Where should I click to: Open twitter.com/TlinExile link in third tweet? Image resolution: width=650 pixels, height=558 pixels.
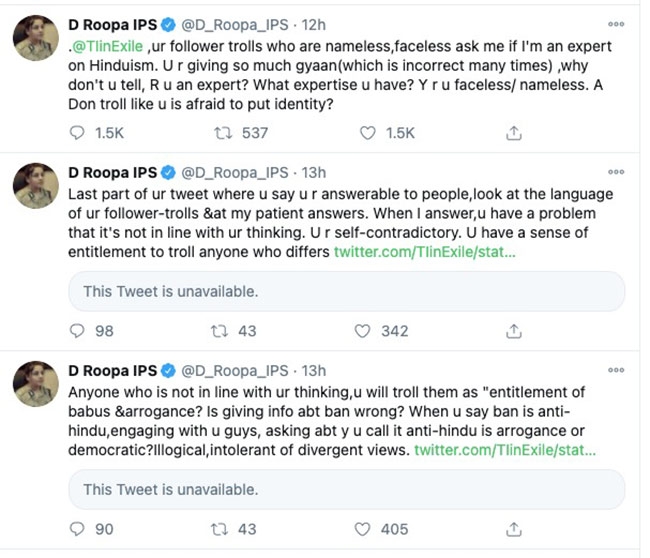pyautogui.click(x=507, y=450)
